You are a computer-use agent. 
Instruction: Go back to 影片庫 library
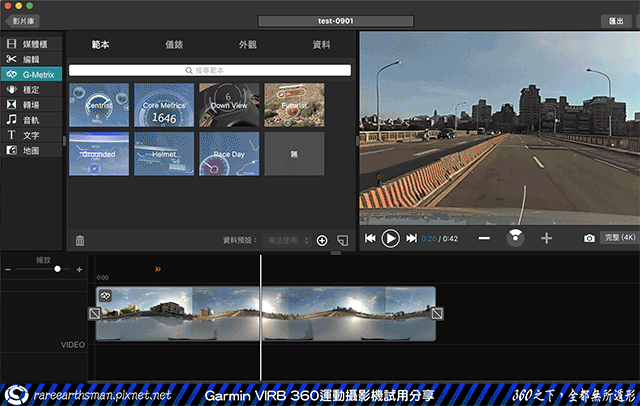[22, 20]
